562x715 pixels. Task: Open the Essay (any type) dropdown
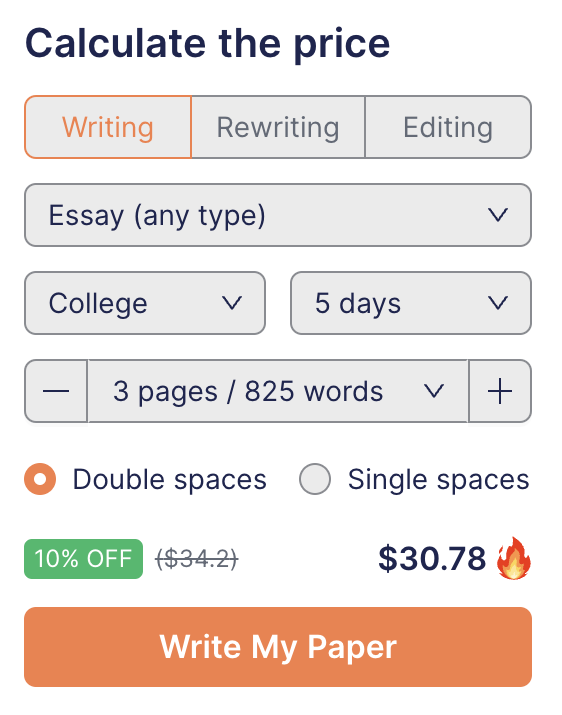[278, 215]
